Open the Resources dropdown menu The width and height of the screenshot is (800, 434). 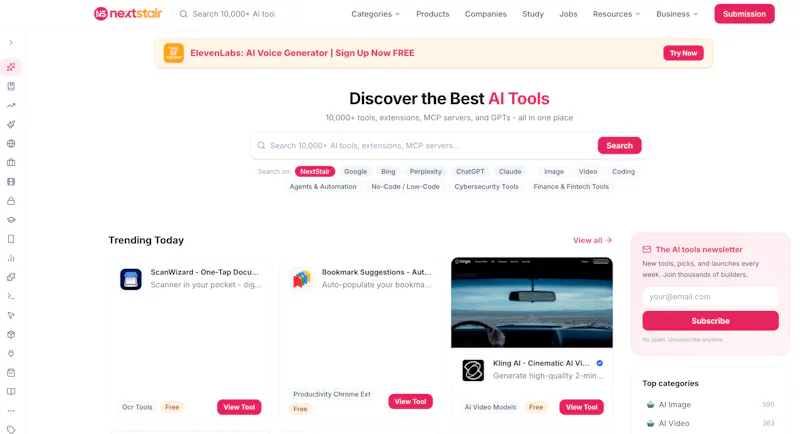pyautogui.click(x=616, y=14)
